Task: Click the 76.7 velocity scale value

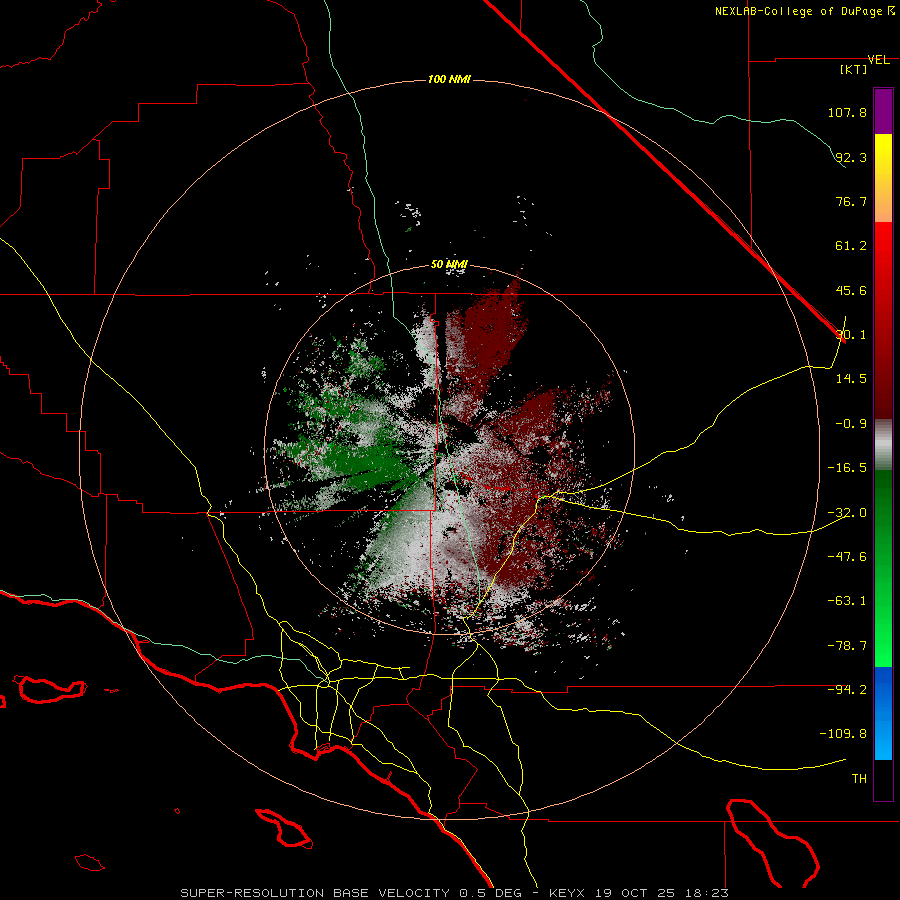Action: tap(851, 201)
